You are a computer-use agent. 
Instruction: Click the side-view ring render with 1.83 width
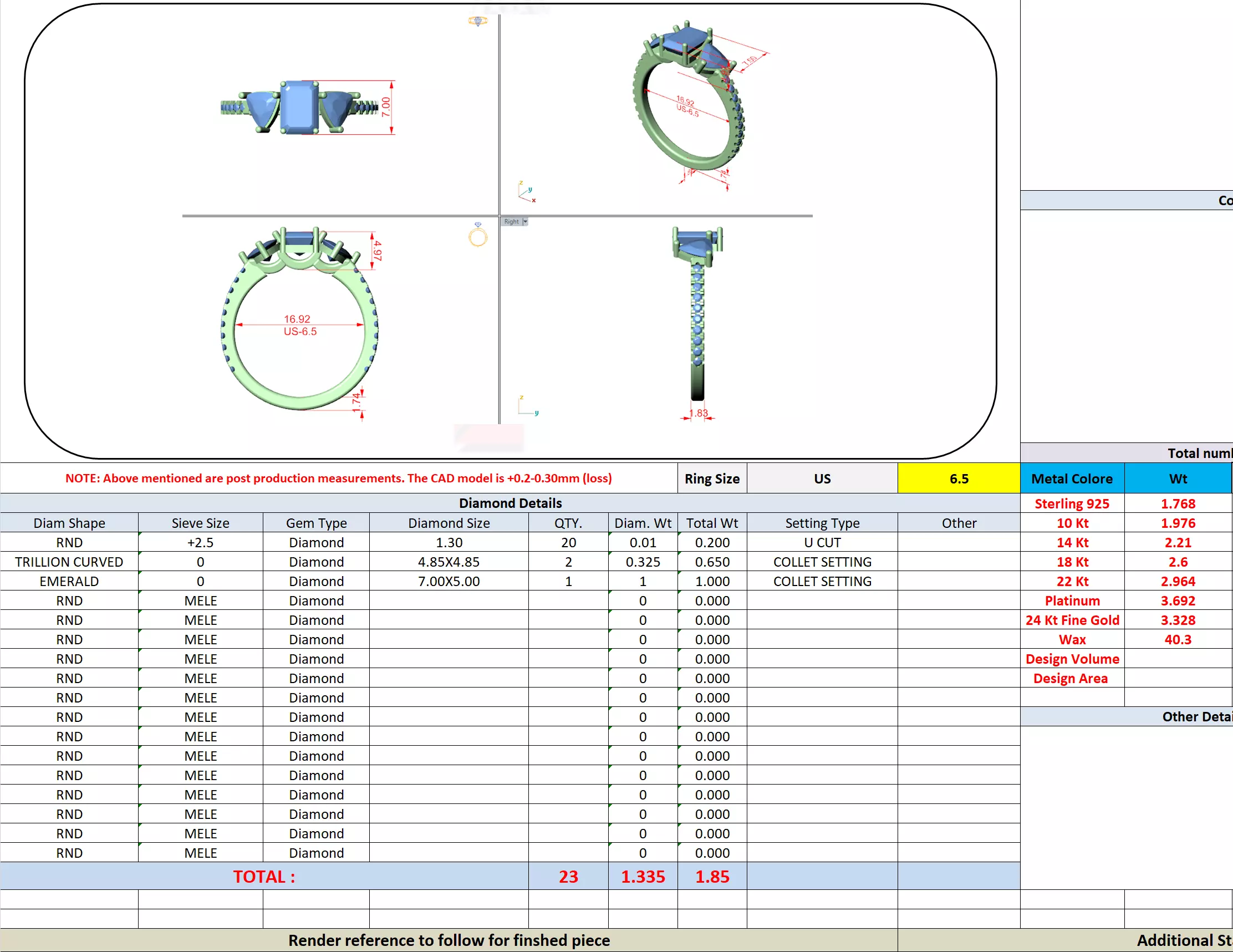point(698,313)
